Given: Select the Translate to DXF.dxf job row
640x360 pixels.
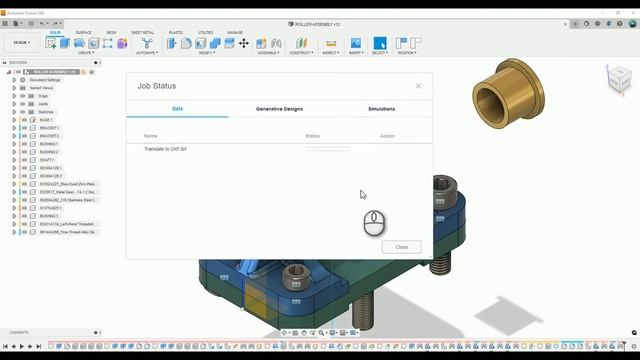Looking at the screenshot, I should coord(280,149).
